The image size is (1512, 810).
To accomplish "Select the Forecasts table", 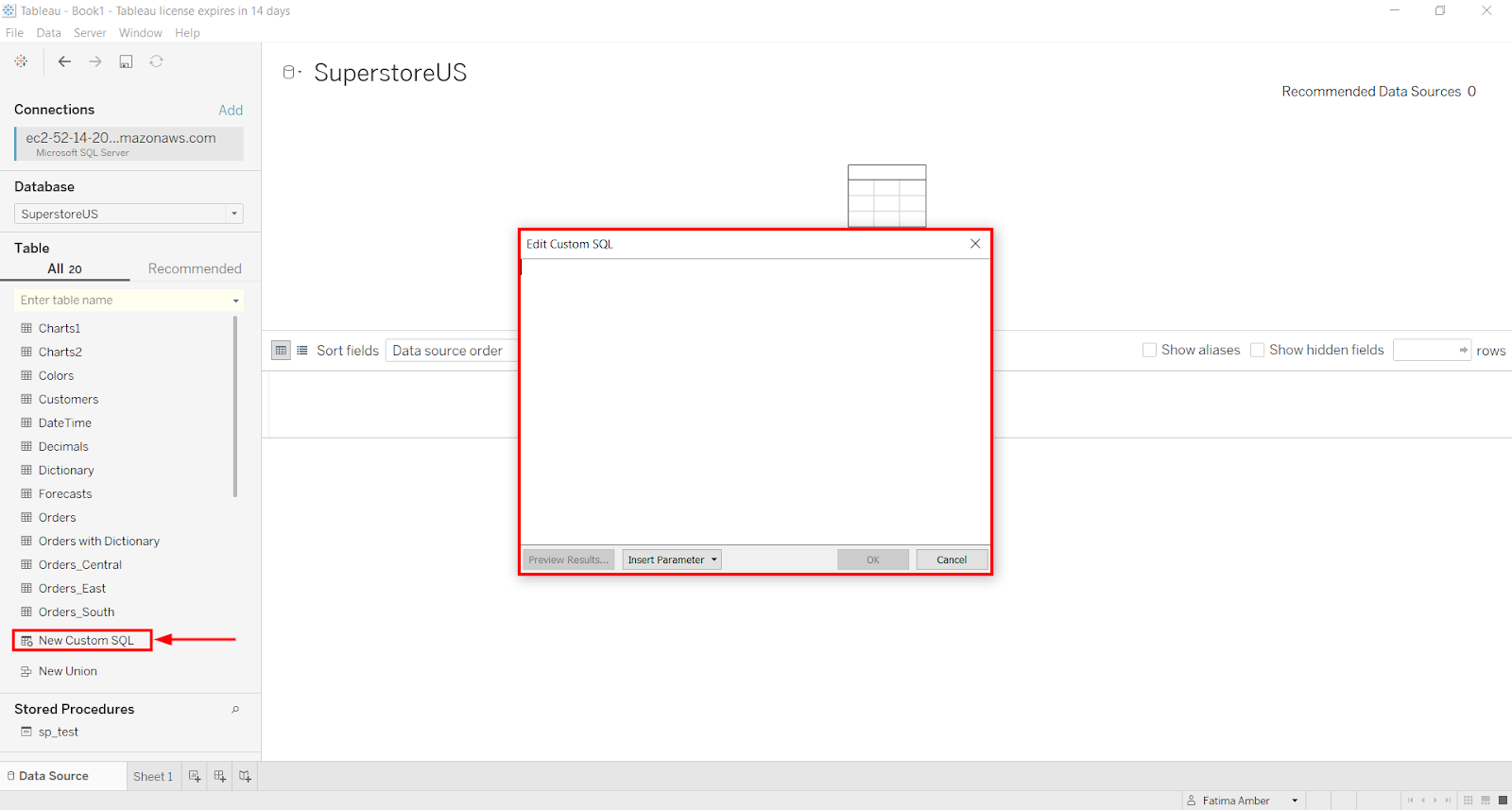I will tap(65, 493).
